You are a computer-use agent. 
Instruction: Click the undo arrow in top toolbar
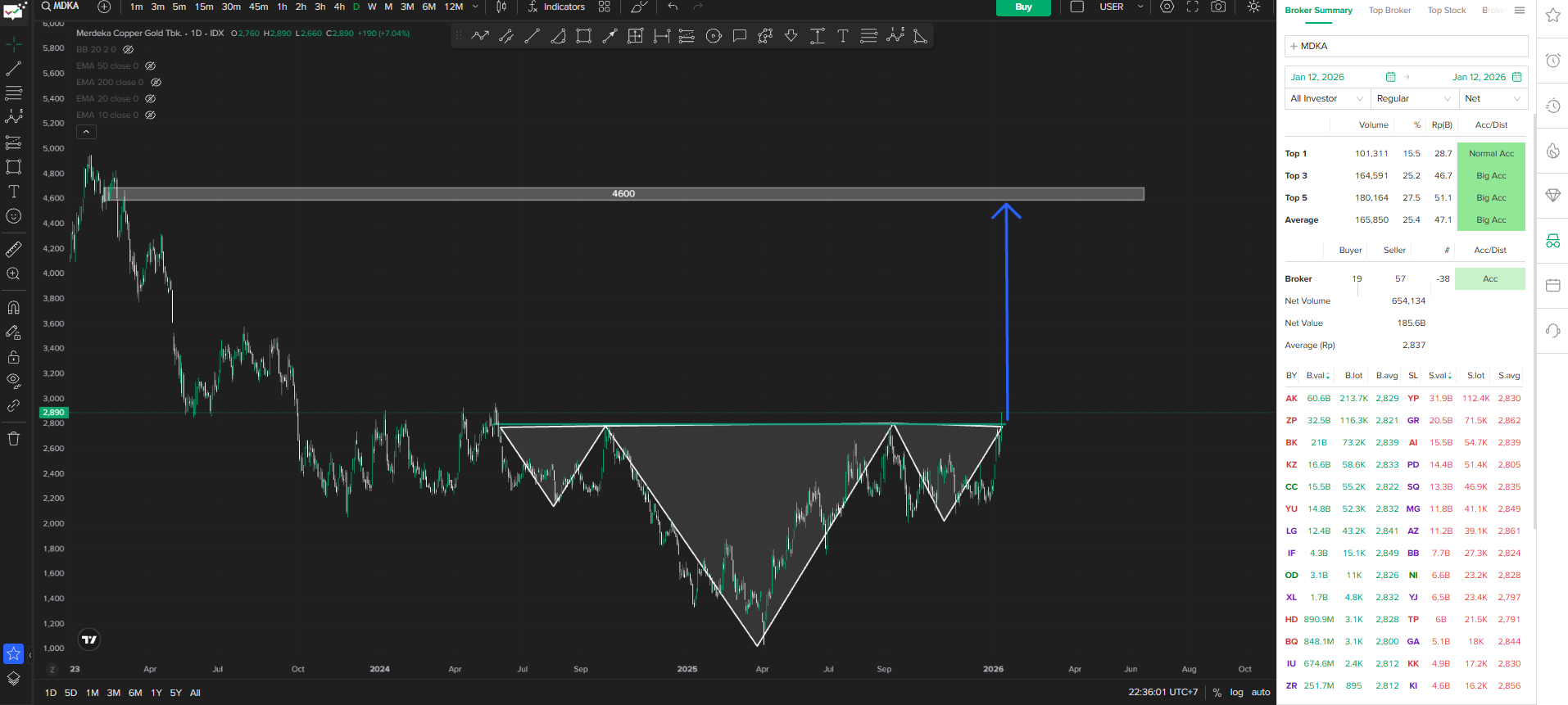click(x=673, y=7)
